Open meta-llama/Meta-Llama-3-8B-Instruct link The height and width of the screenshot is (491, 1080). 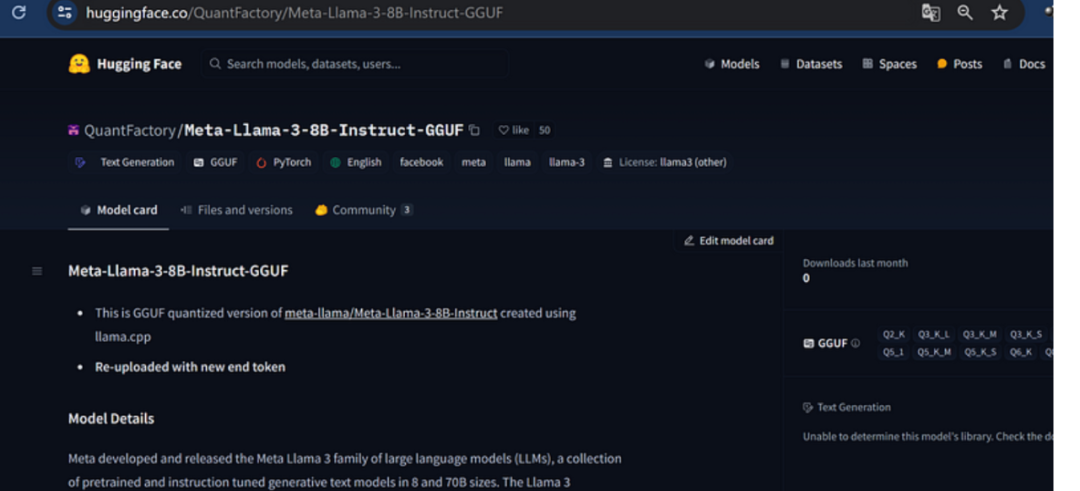coord(391,313)
